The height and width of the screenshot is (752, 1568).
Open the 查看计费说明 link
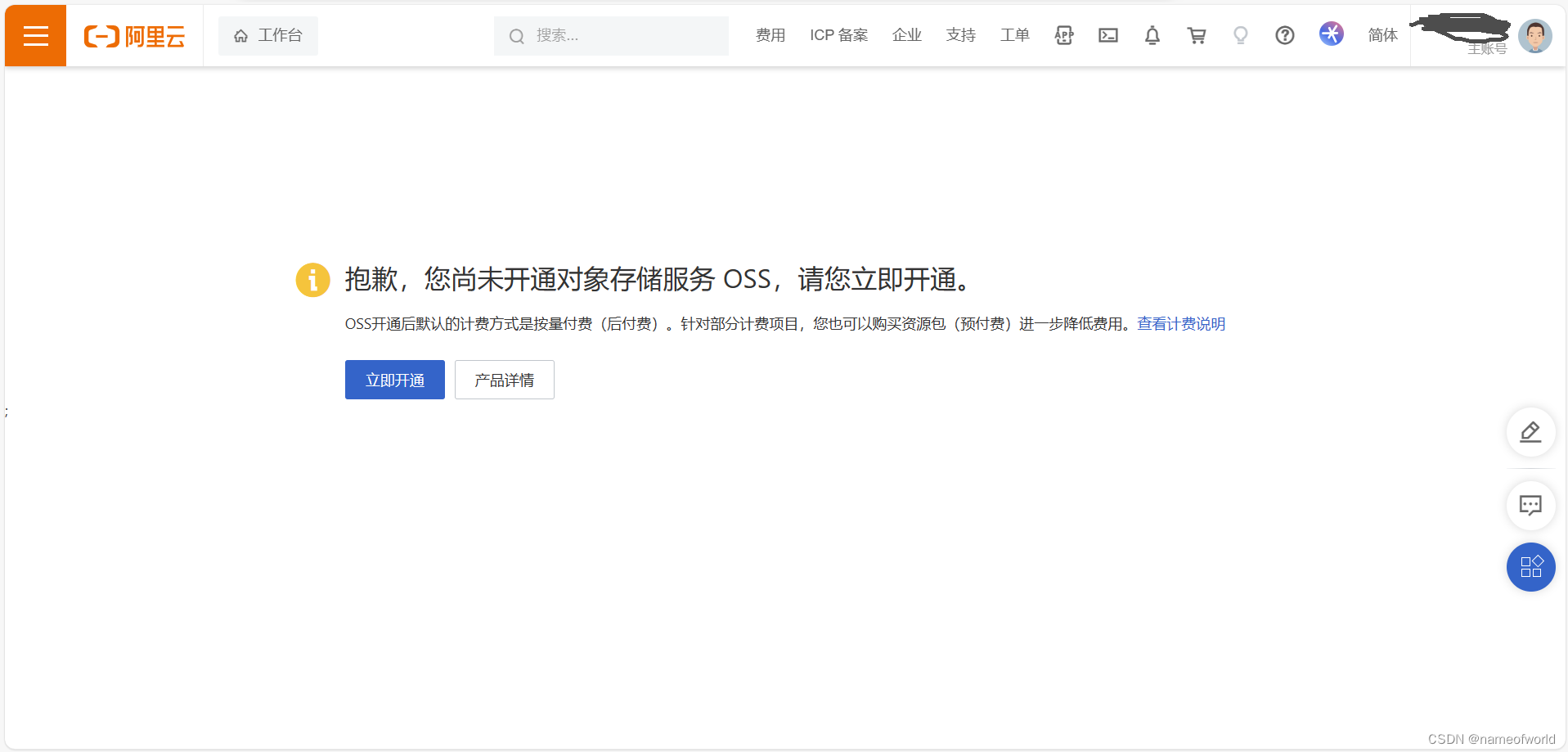coord(1181,324)
